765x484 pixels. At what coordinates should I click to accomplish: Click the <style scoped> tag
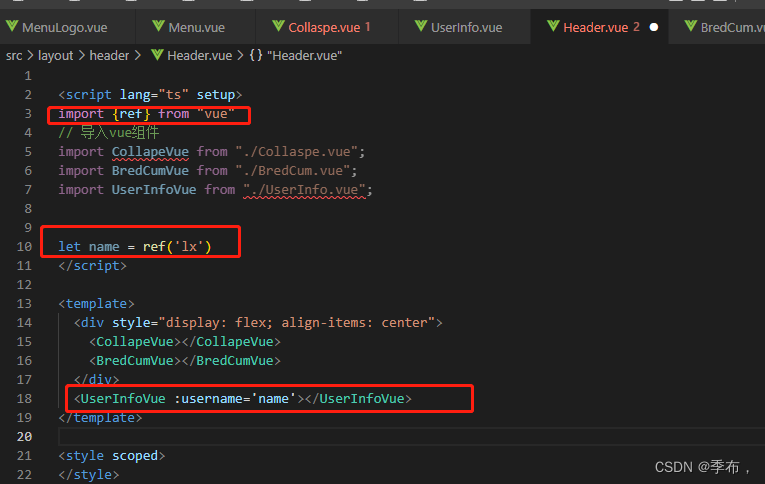click(112, 456)
